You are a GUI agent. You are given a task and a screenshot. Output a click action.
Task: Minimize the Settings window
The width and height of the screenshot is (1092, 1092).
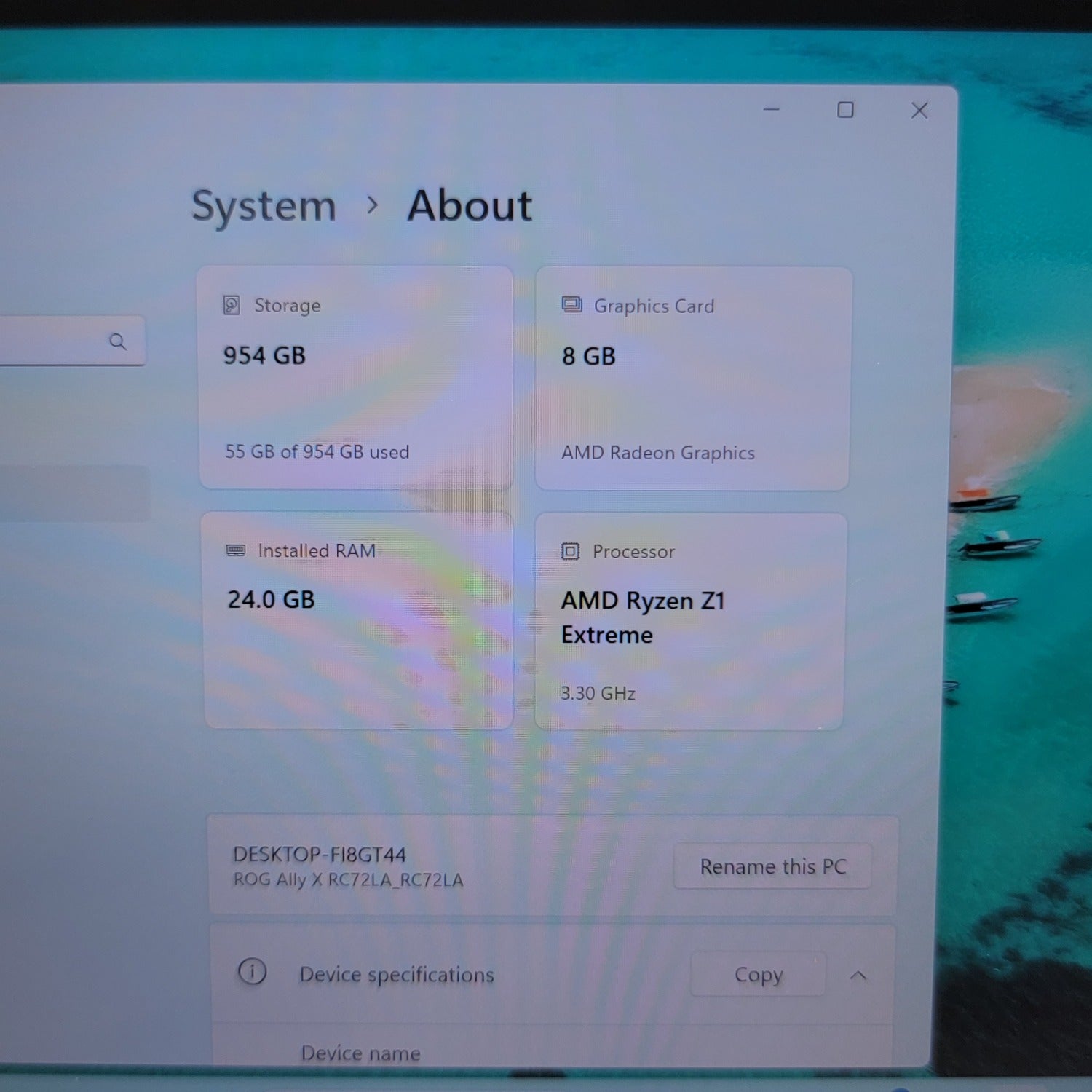tap(772, 109)
